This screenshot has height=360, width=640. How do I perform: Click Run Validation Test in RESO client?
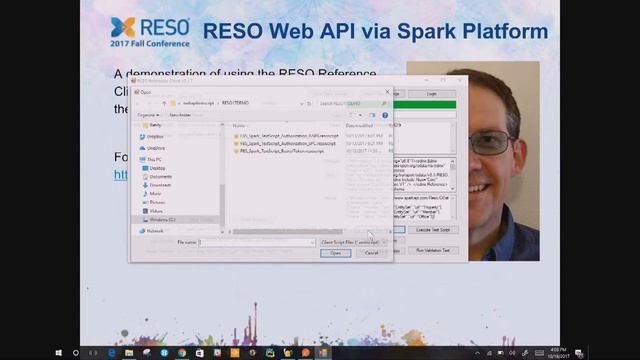point(433,251)
